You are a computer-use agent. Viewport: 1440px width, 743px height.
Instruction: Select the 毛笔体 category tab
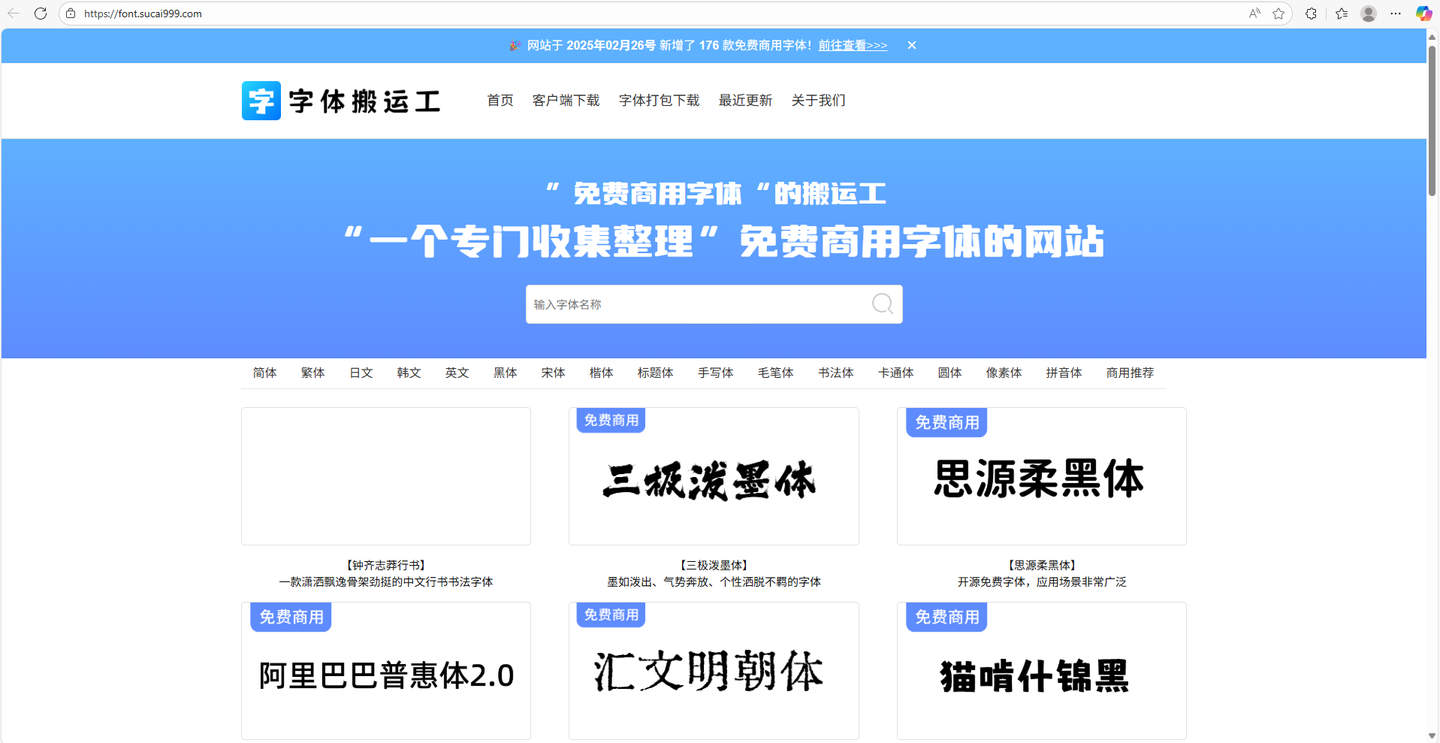(x=775, y=373)
